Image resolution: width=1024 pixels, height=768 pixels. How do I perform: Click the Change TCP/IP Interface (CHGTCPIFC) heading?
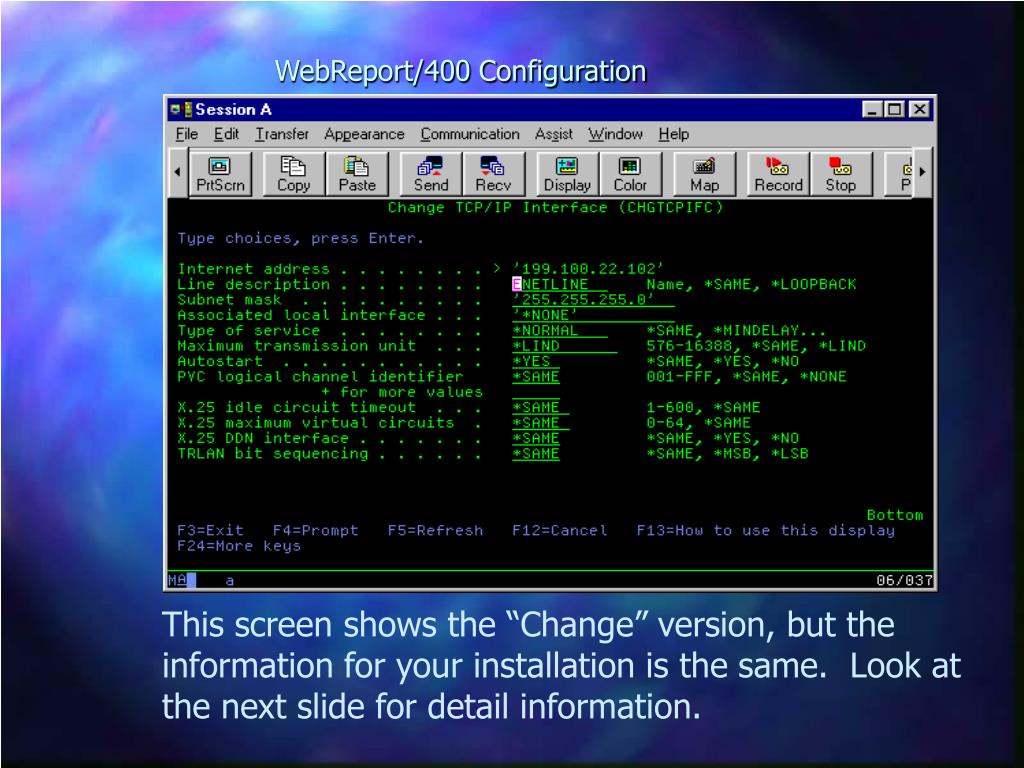pyautogui.click(x=555, y=208)
